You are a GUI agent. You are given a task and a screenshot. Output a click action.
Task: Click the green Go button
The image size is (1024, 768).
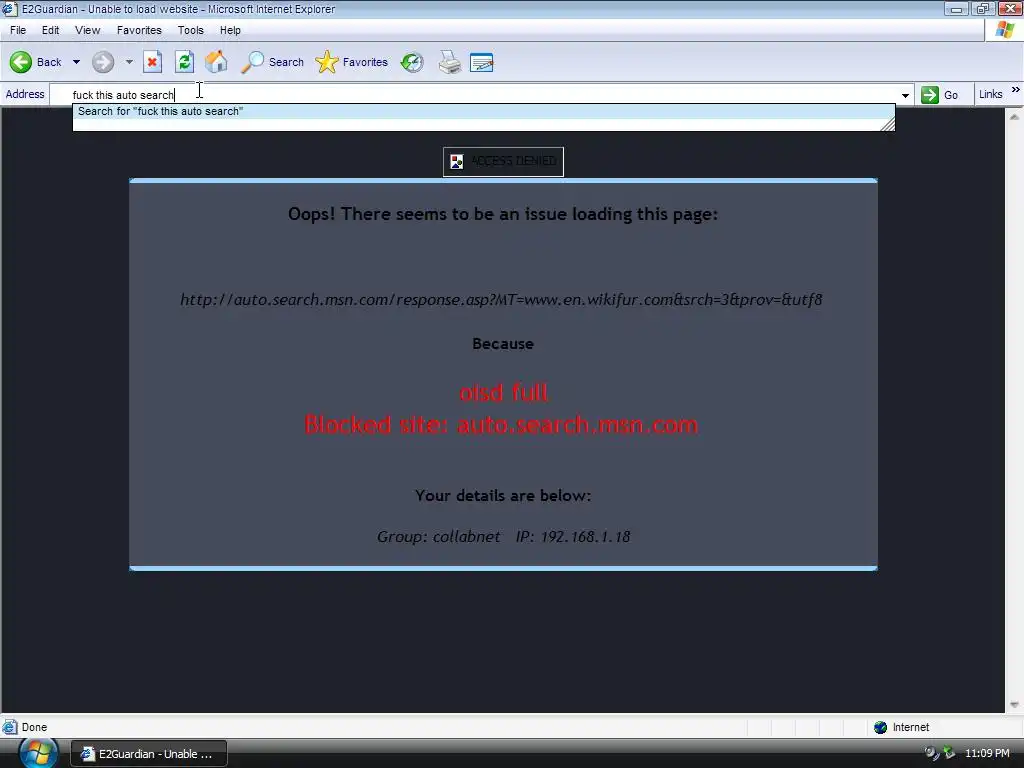[x=940, y=95]
